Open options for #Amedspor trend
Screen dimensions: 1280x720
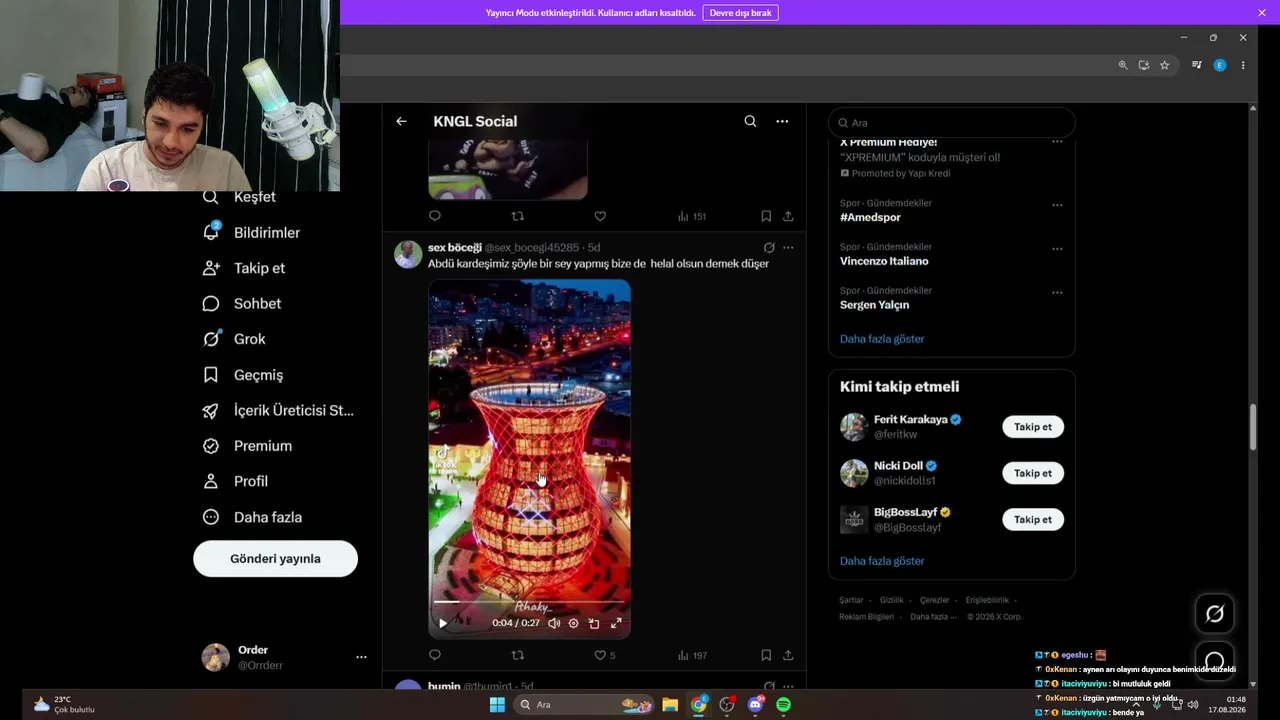[1057, 205]
